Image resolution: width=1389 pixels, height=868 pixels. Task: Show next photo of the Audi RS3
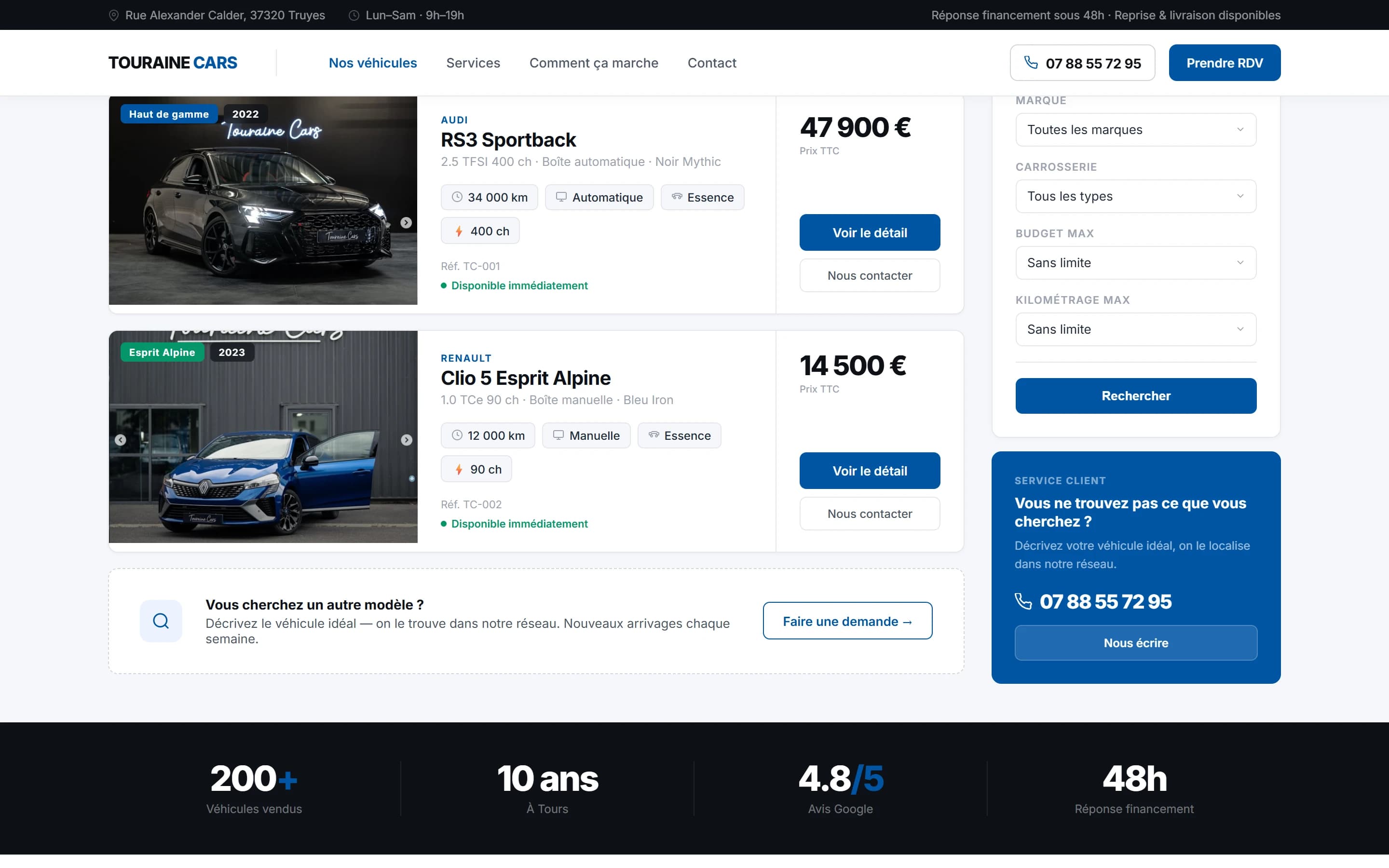[406, 223]
